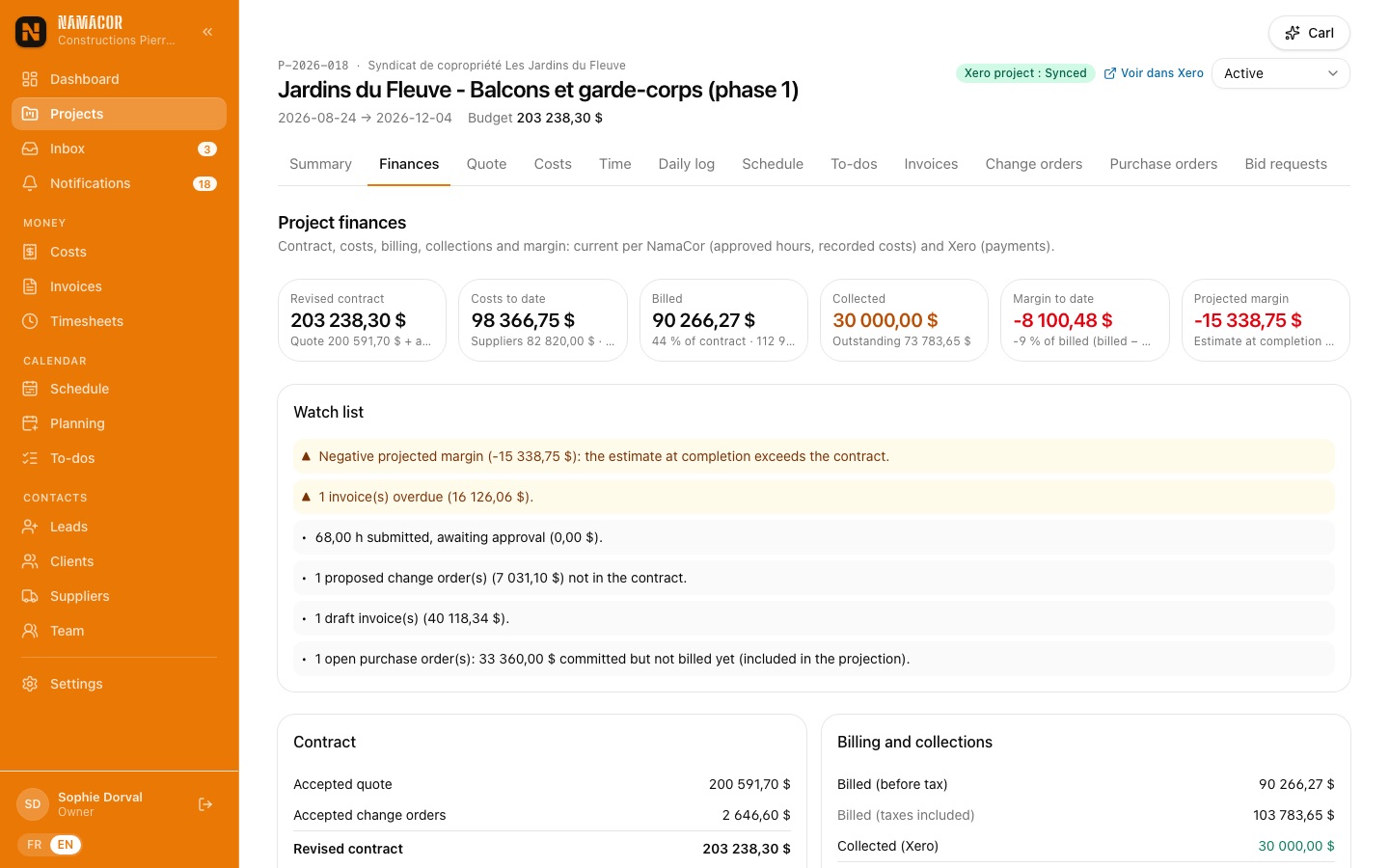Click the To-dos checklist icon
Viewport: 1389px width, 868px height.
point(30,458)
